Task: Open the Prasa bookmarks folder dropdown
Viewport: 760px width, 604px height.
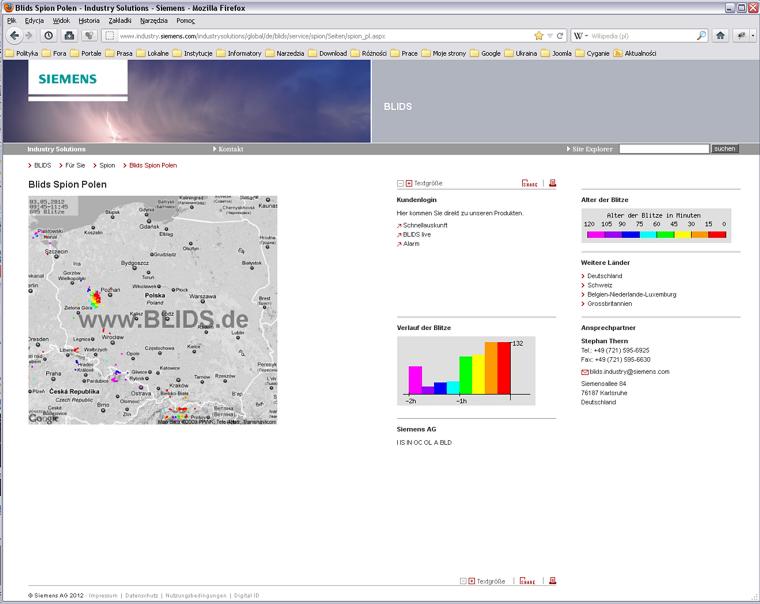Action: click(119, 53)
